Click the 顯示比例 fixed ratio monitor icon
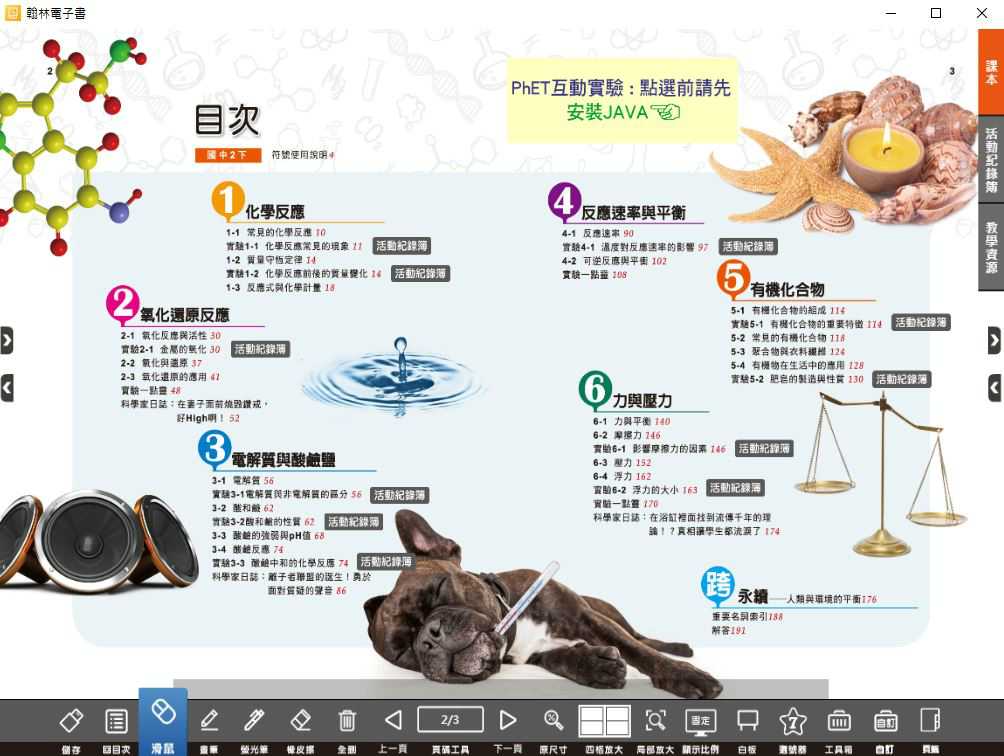 [x=700, y=721]
